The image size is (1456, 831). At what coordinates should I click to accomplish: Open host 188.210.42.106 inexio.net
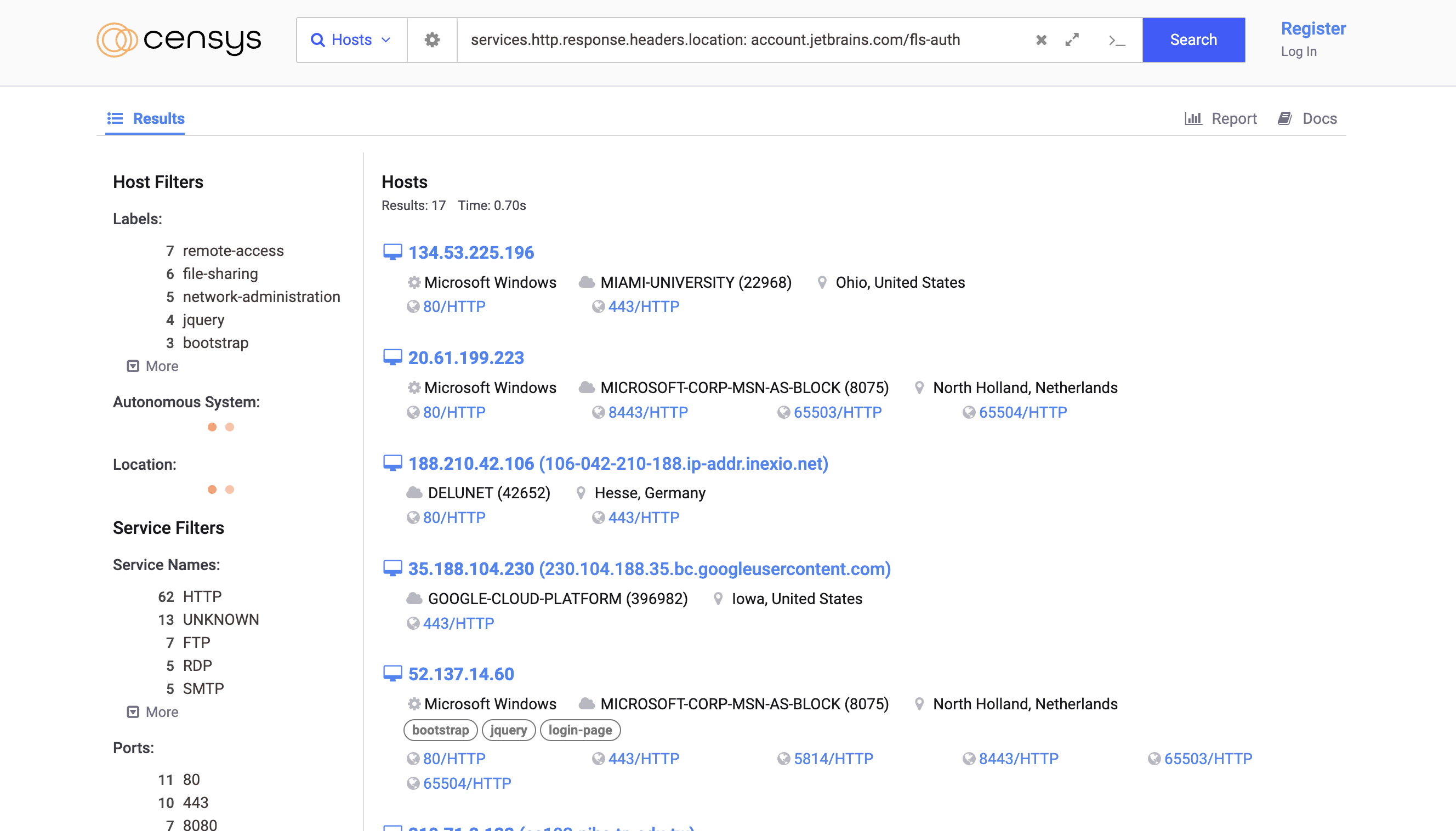pos(618,464)
